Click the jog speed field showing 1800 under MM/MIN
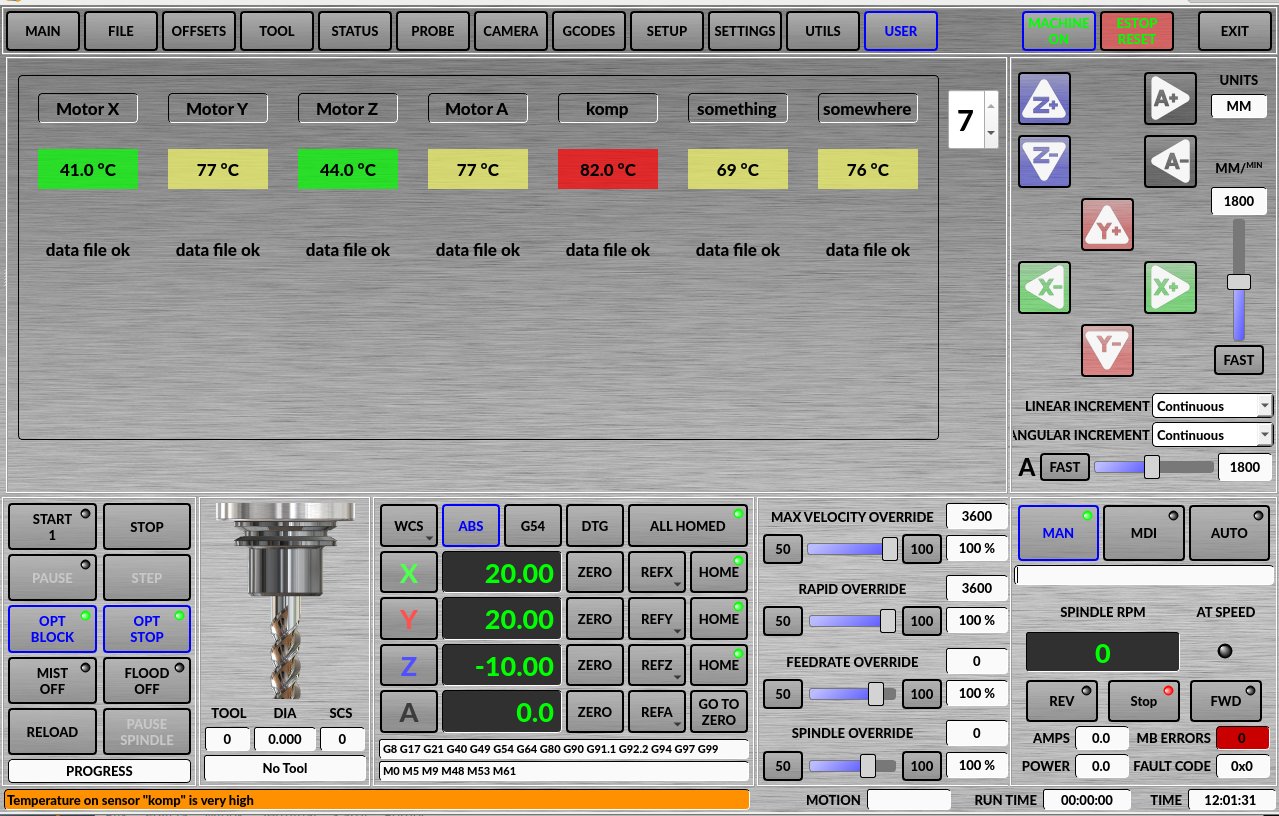1279x816 pixels. click(x=1239, y=201)
